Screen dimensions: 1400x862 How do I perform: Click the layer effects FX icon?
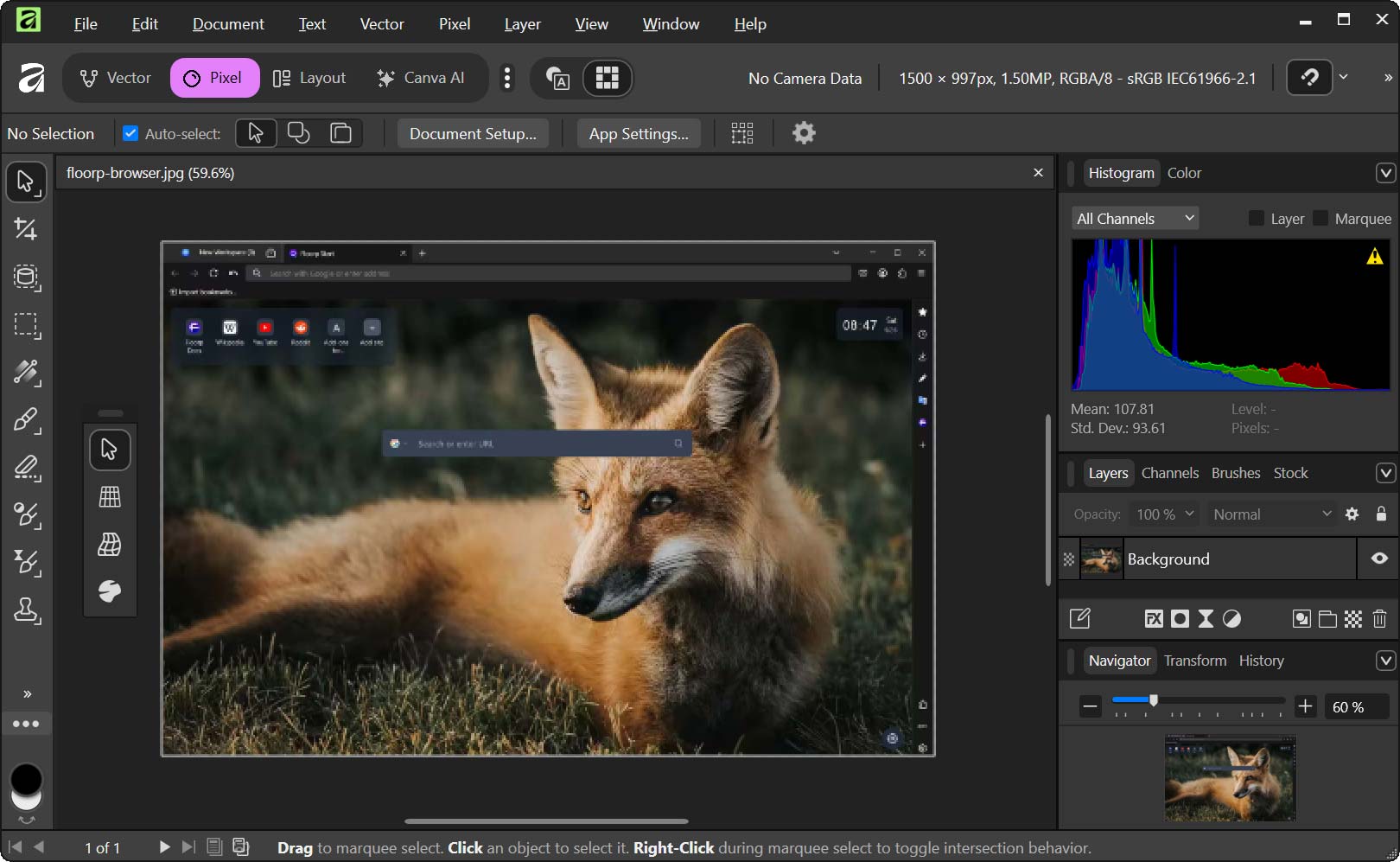click(x=1153, y=619)
